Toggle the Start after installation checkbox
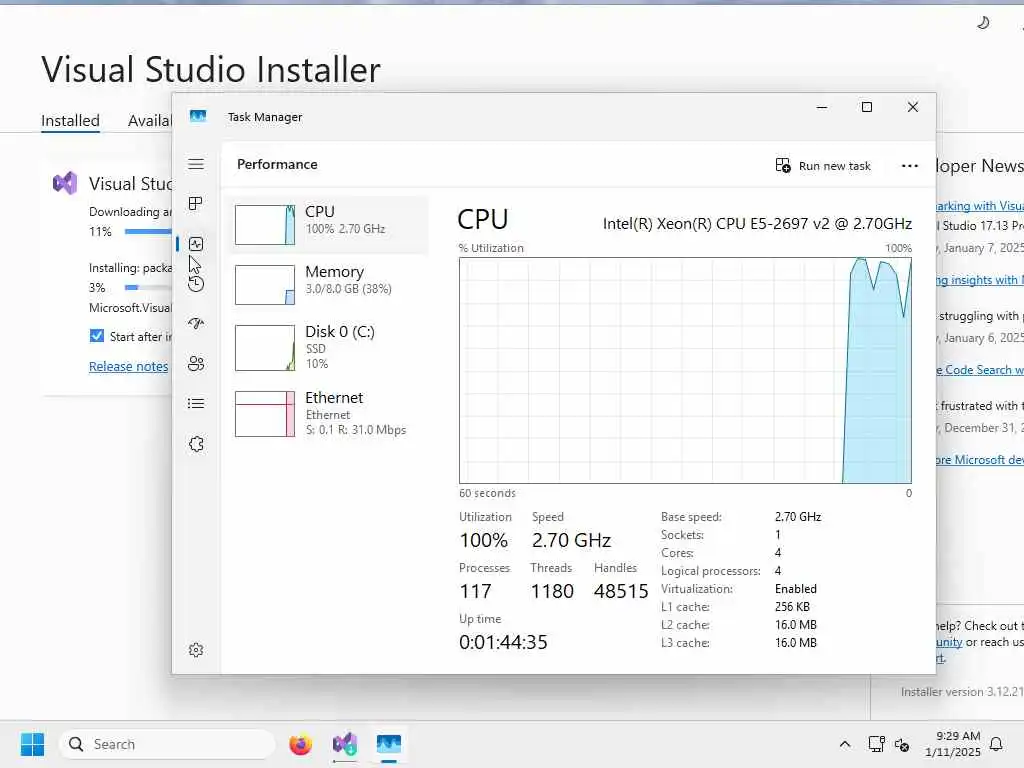Image resolution: width=1024 pixels, height=768 pixels. 97,336
